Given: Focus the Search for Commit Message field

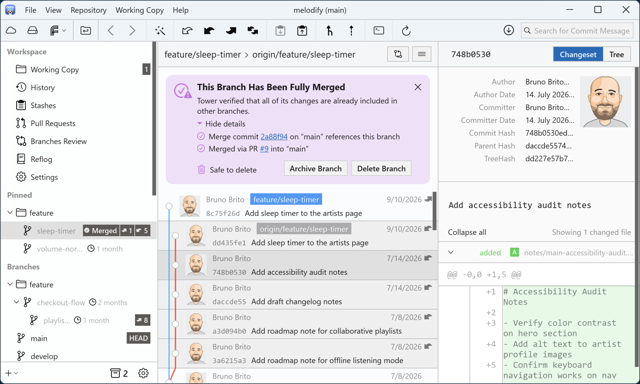Looking at the screenshot, I should [x=577, y=31].
